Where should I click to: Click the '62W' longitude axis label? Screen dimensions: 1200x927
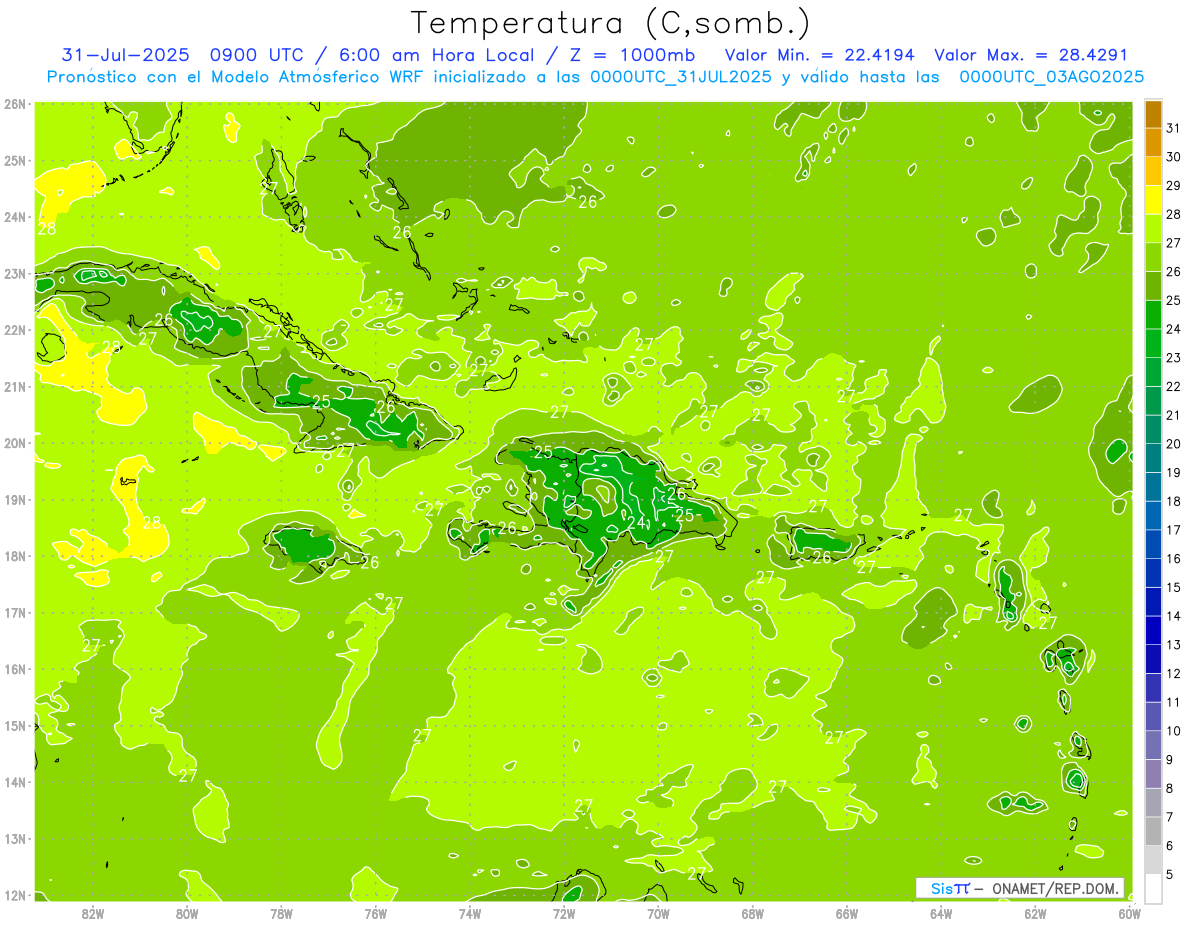pos(1035,913)
